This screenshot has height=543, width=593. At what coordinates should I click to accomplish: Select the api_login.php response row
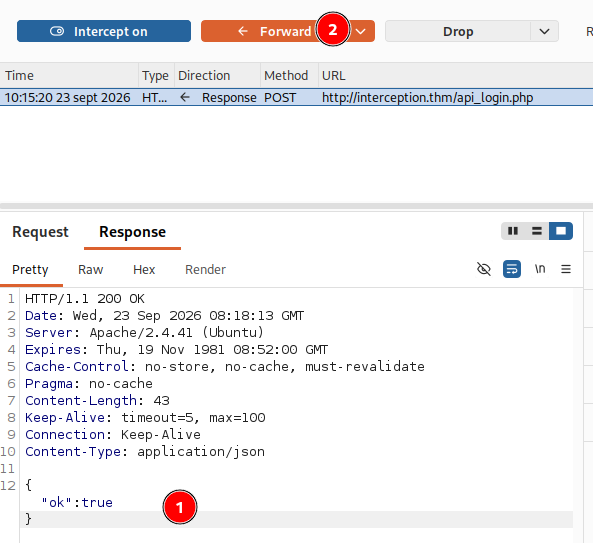pos(296,98)
